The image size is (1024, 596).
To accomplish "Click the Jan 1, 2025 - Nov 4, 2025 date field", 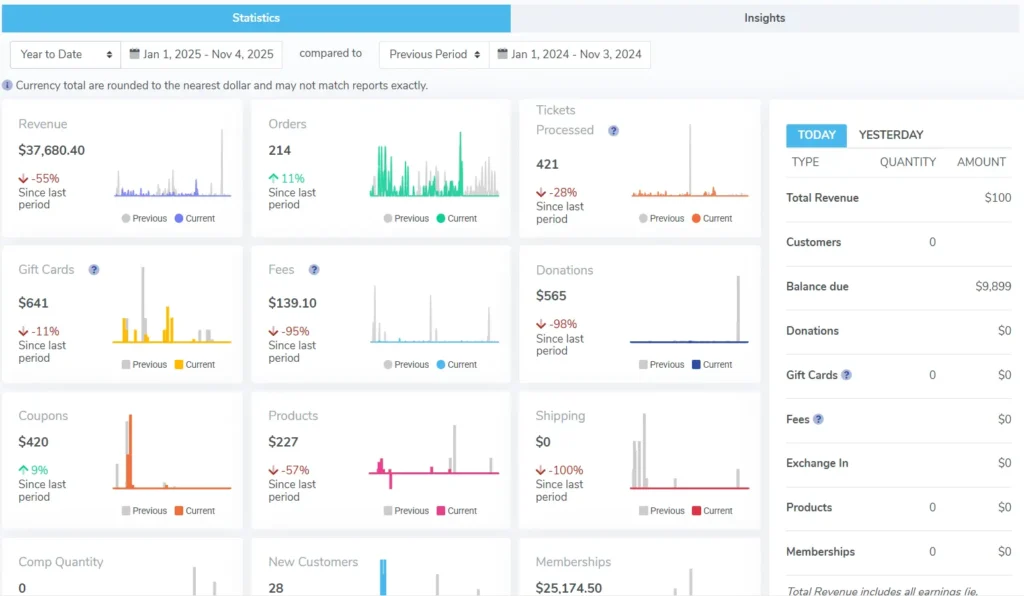I will point(202,54).
